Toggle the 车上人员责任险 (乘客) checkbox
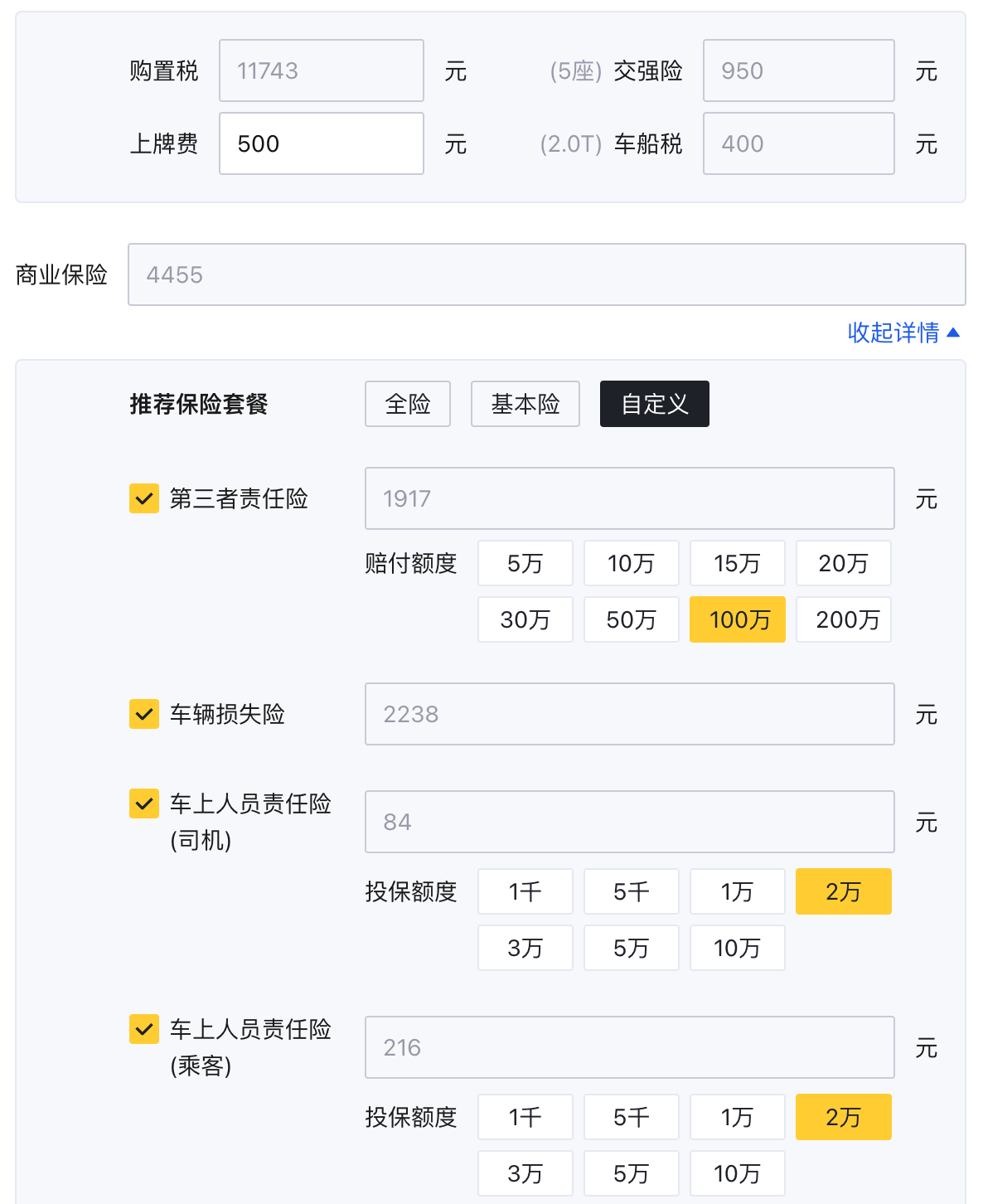The image size is (983, 1204). tap(144, 1029)
